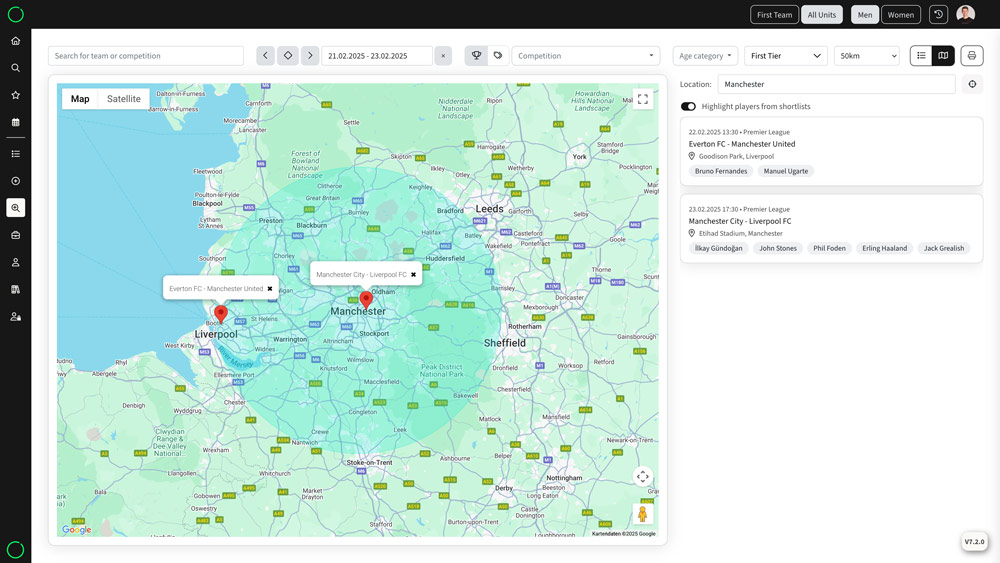Use current location crosshair button
Screen dimensions: 1000x563
[972, 84]
